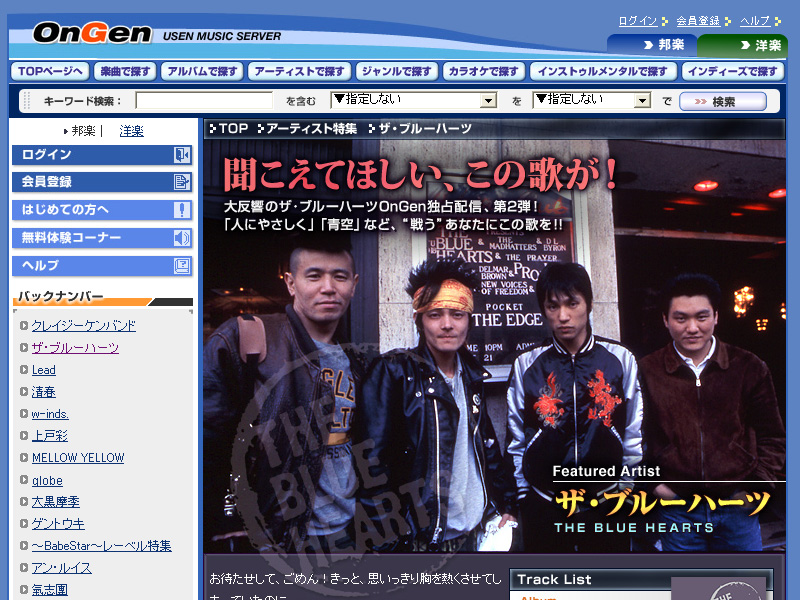The image size is (800, 600).
Task: Open the second 指定しない dropdown
Action: coord(592,99)
